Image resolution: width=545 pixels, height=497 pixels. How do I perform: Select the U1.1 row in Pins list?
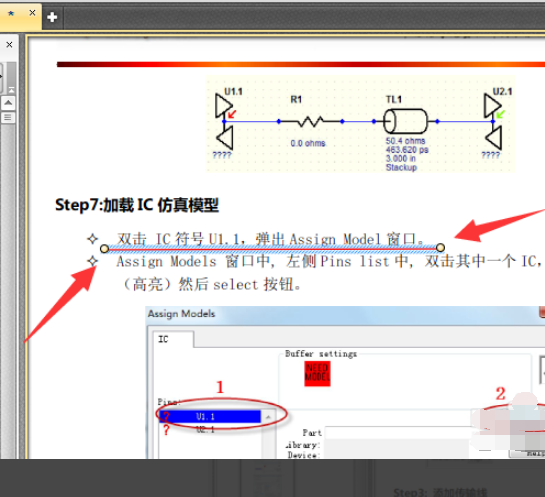210,416
